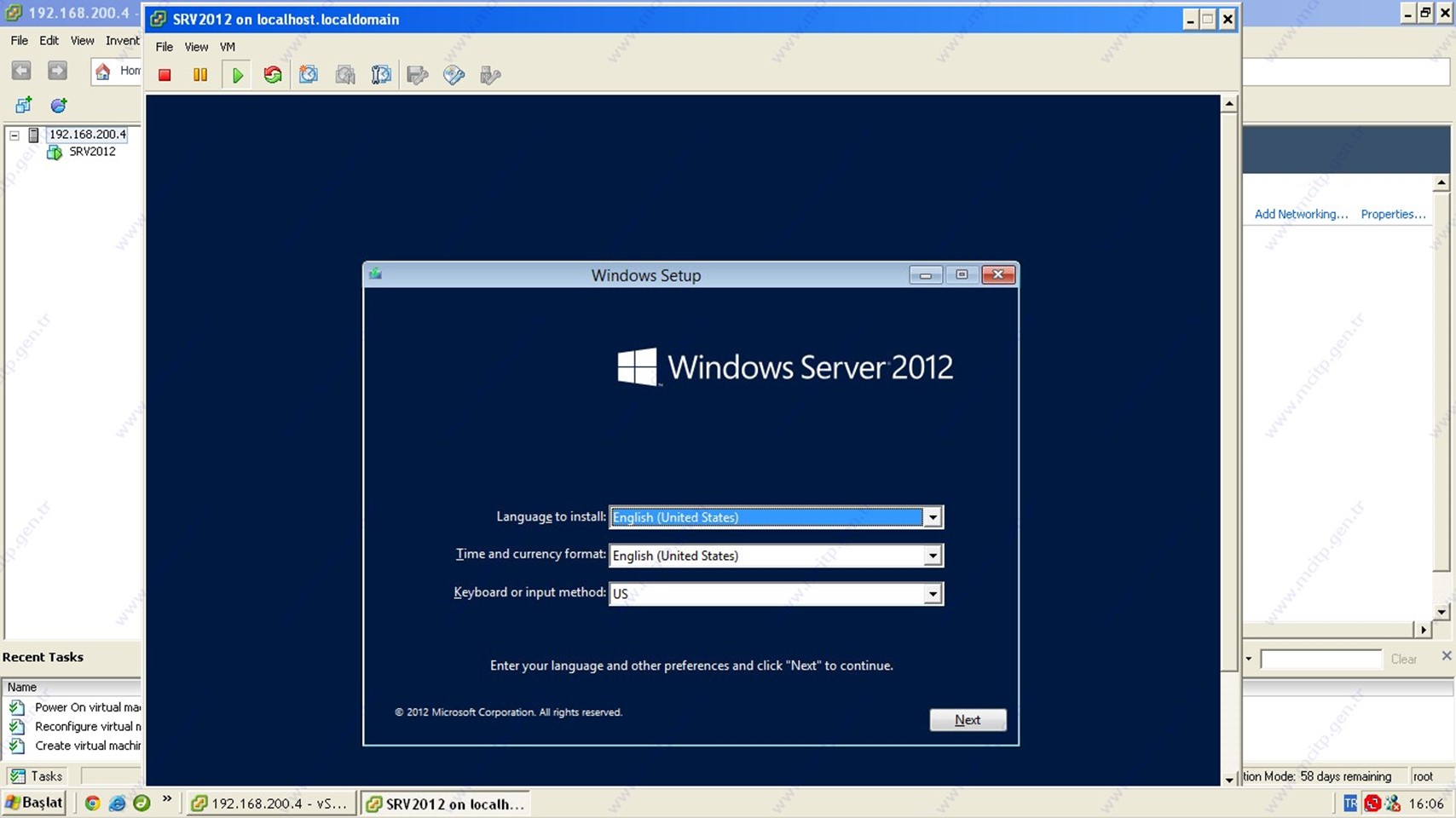
Task: Click the Connect CD/DVD device icon
Action: click(454, 75)
